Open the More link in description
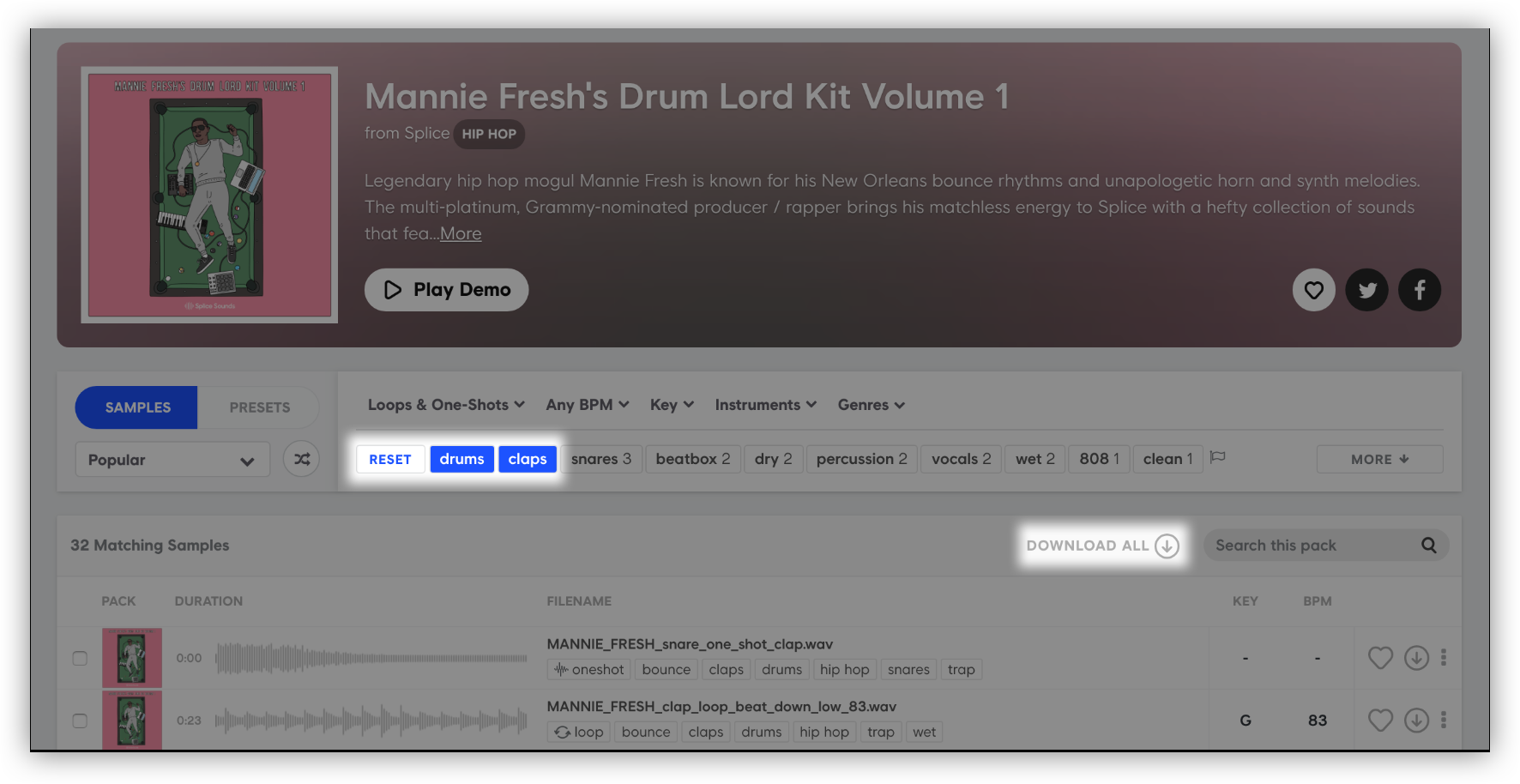 click(461, 234)
